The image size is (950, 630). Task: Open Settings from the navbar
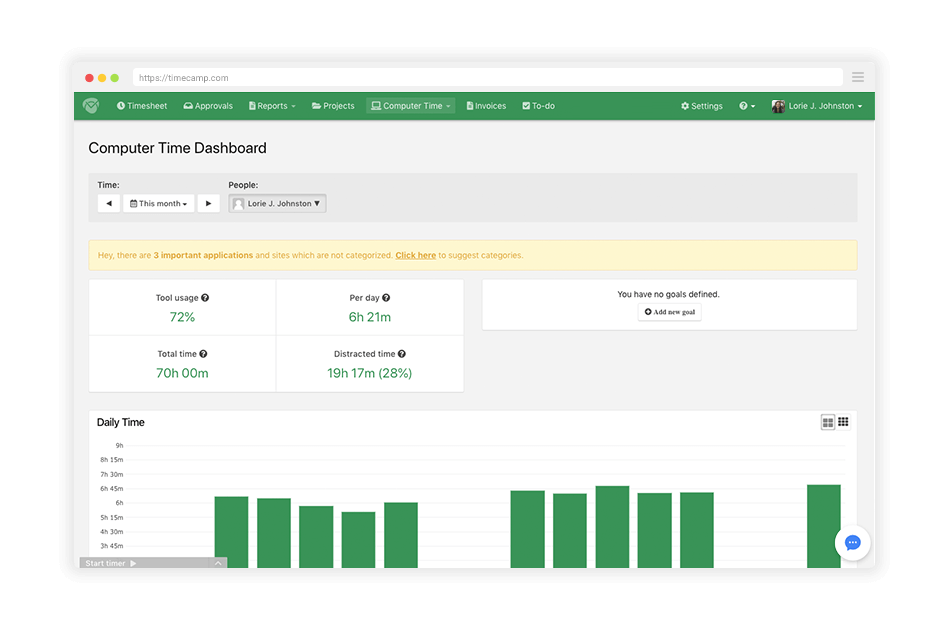702,106
